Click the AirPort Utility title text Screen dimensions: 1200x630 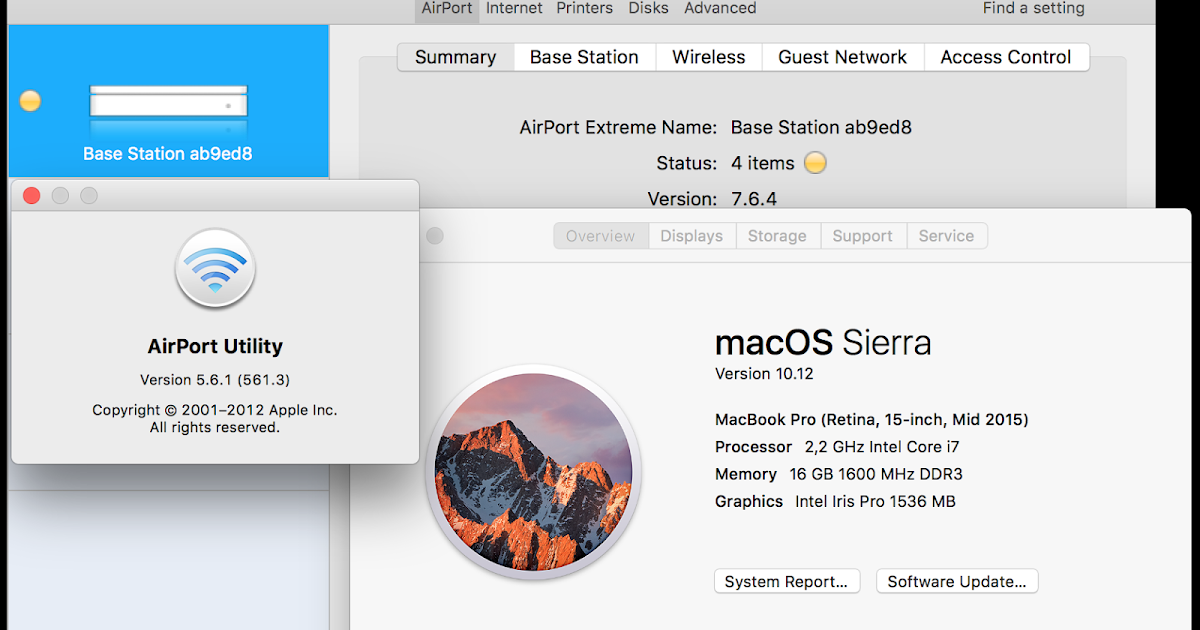(x=215, y=347)
